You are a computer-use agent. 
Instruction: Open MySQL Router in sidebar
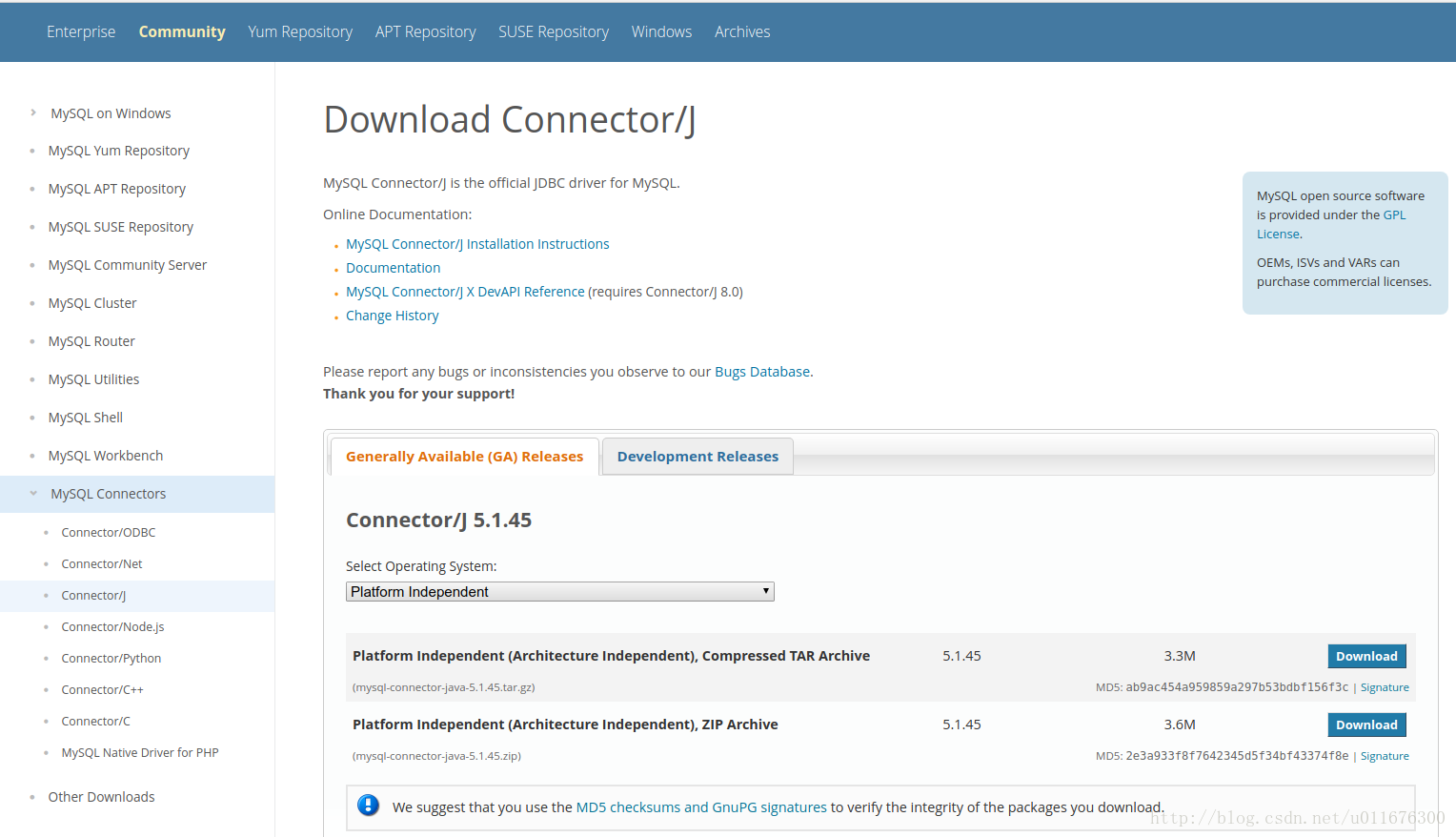[x=91, y=341]
